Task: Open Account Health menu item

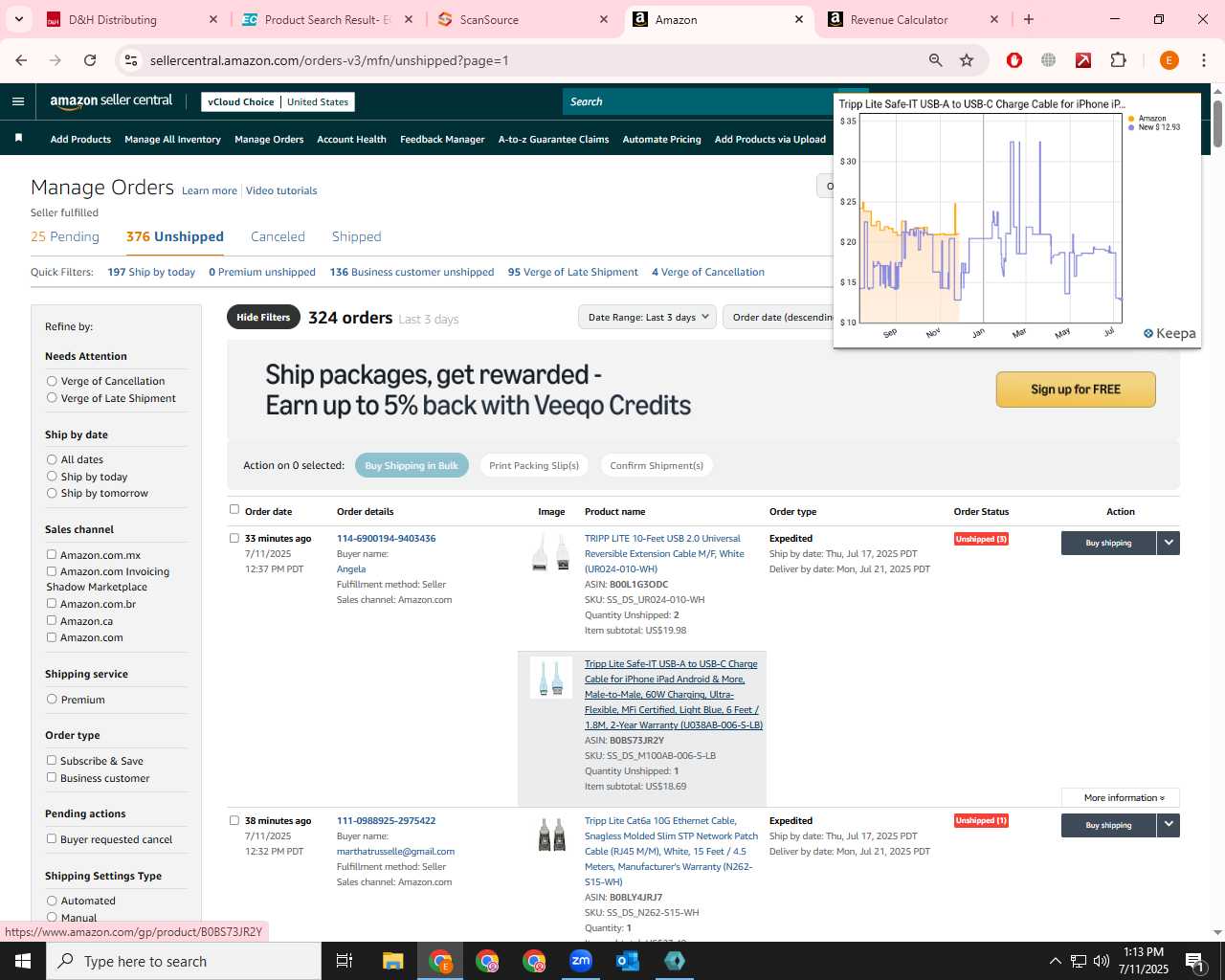Action: coord(351,139)
